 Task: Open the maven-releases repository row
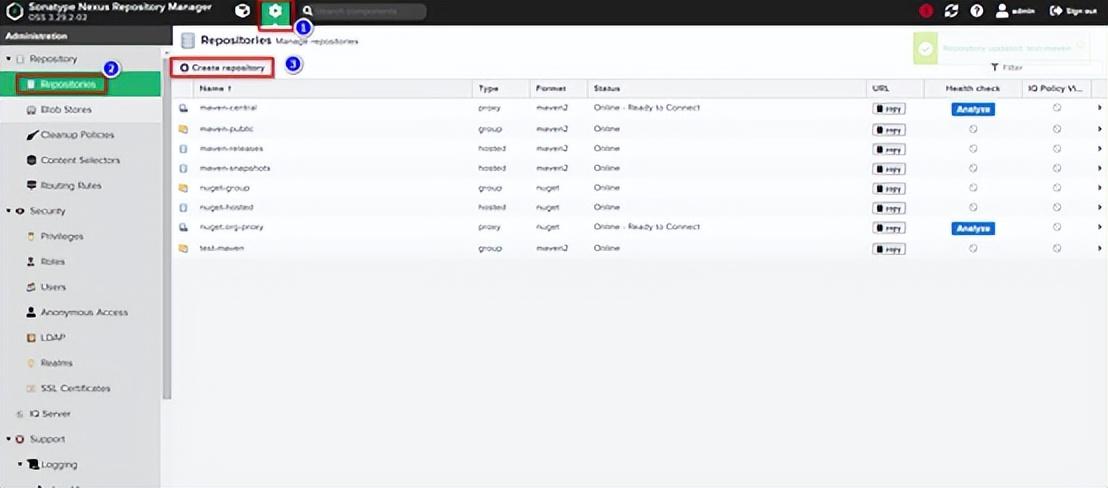pos(640,149)
